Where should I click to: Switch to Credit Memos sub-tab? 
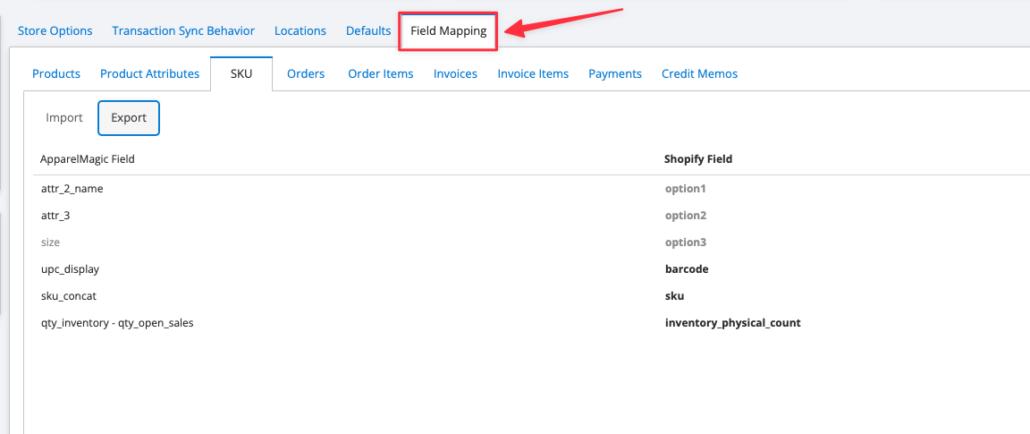point(700,74)
